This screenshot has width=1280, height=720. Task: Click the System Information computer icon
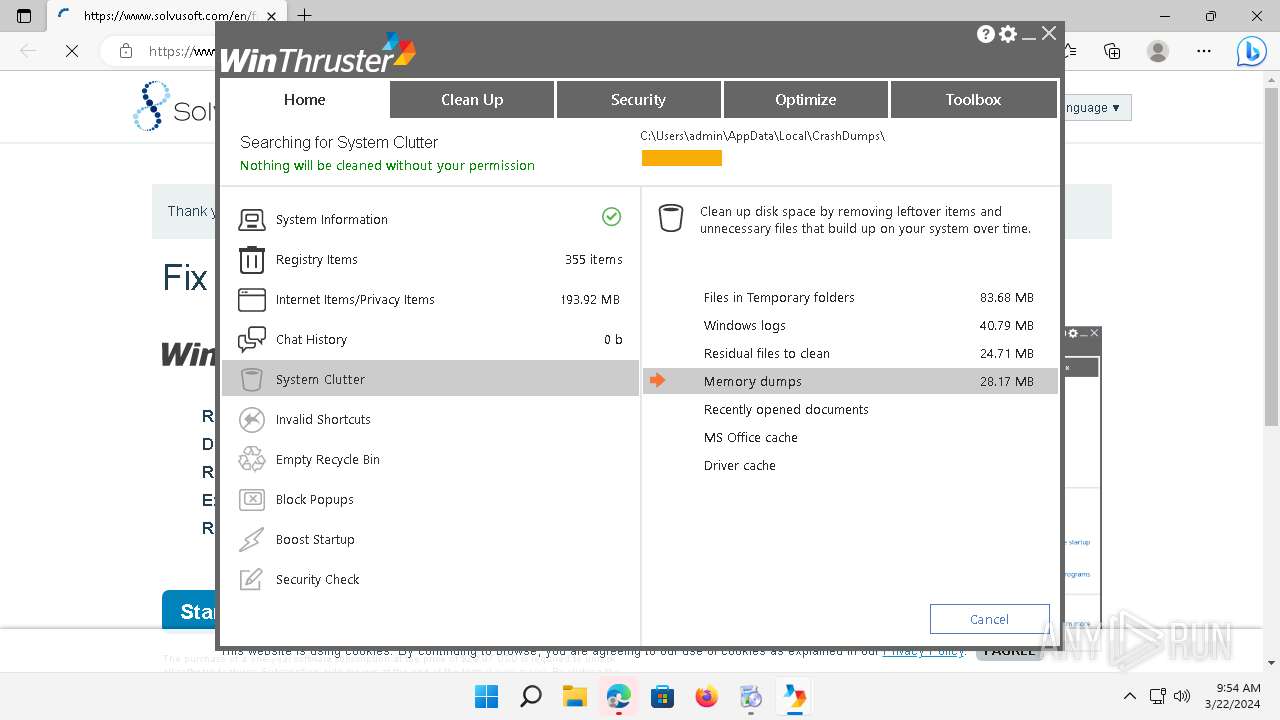[252, 220]
